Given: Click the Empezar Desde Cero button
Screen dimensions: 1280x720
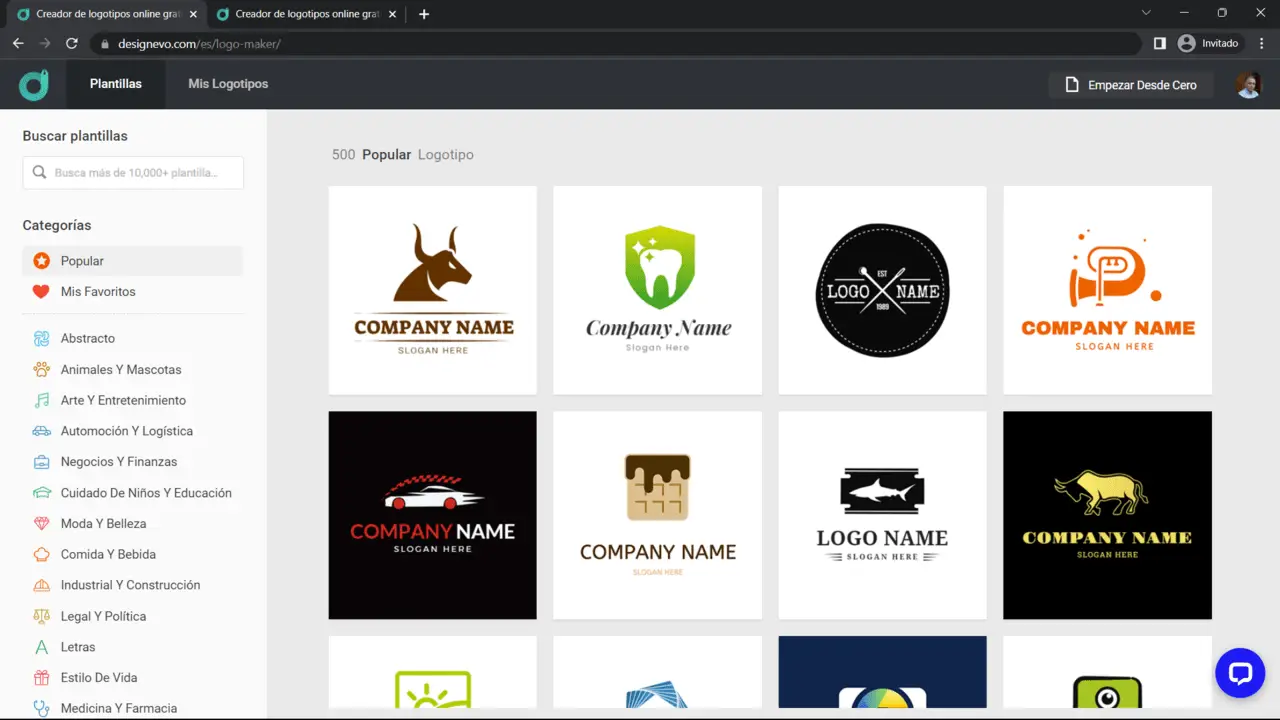Looking at the screenshot, I should 1131,85.
